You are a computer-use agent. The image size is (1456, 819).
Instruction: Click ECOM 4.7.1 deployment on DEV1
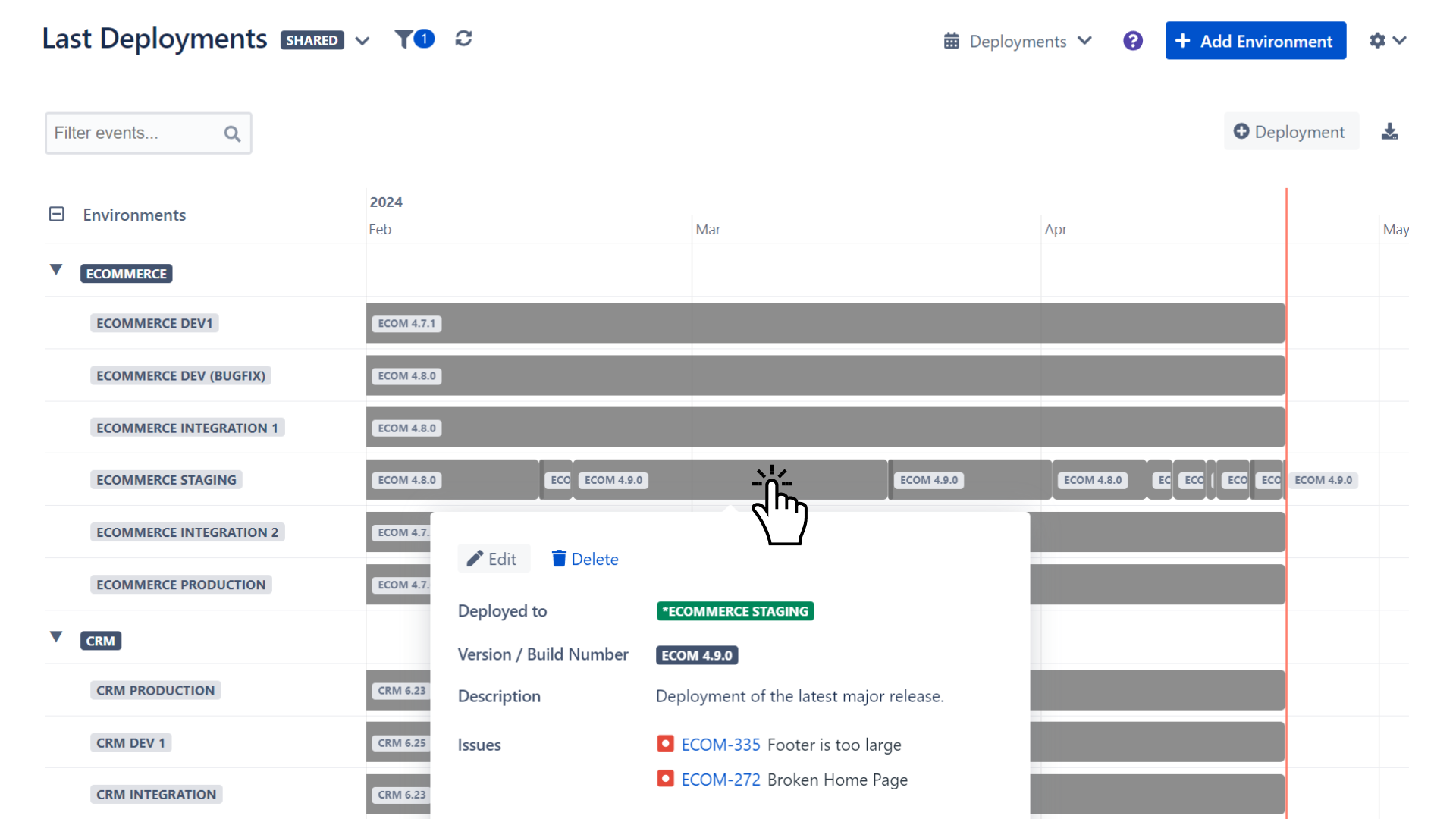pos(825,323)
